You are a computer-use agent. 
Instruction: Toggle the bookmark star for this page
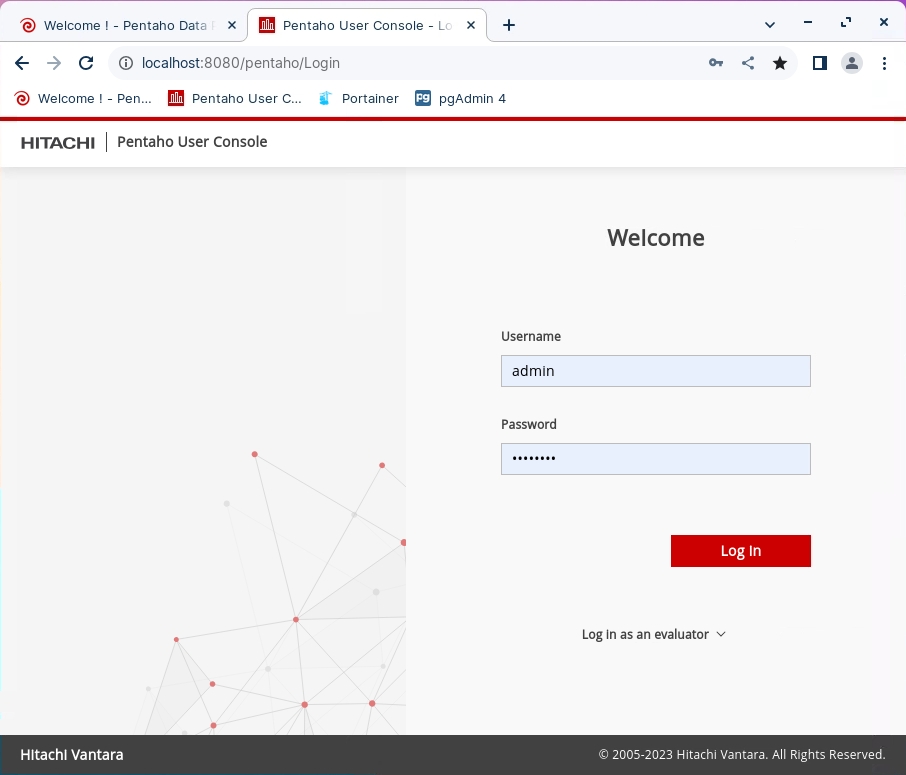point(780,63)
